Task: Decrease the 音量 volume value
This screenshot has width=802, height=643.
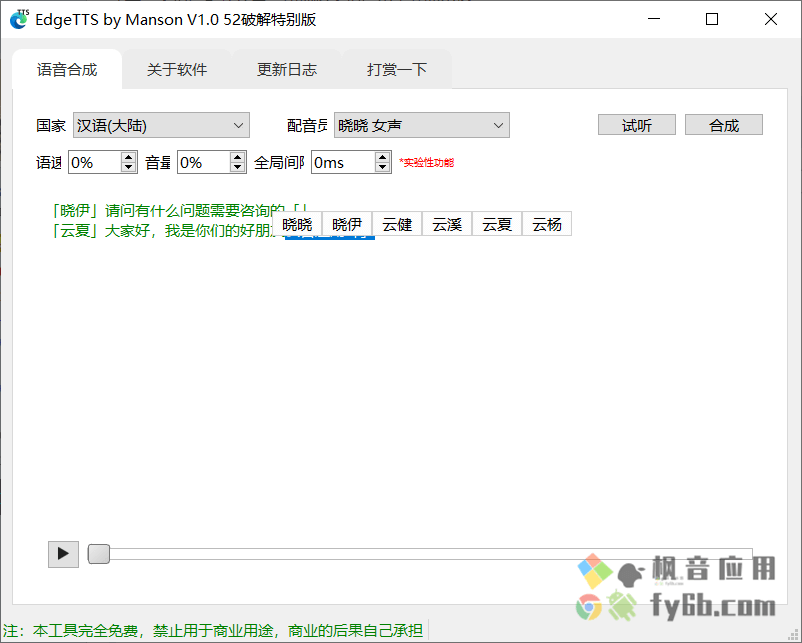Action: [237, 168]
